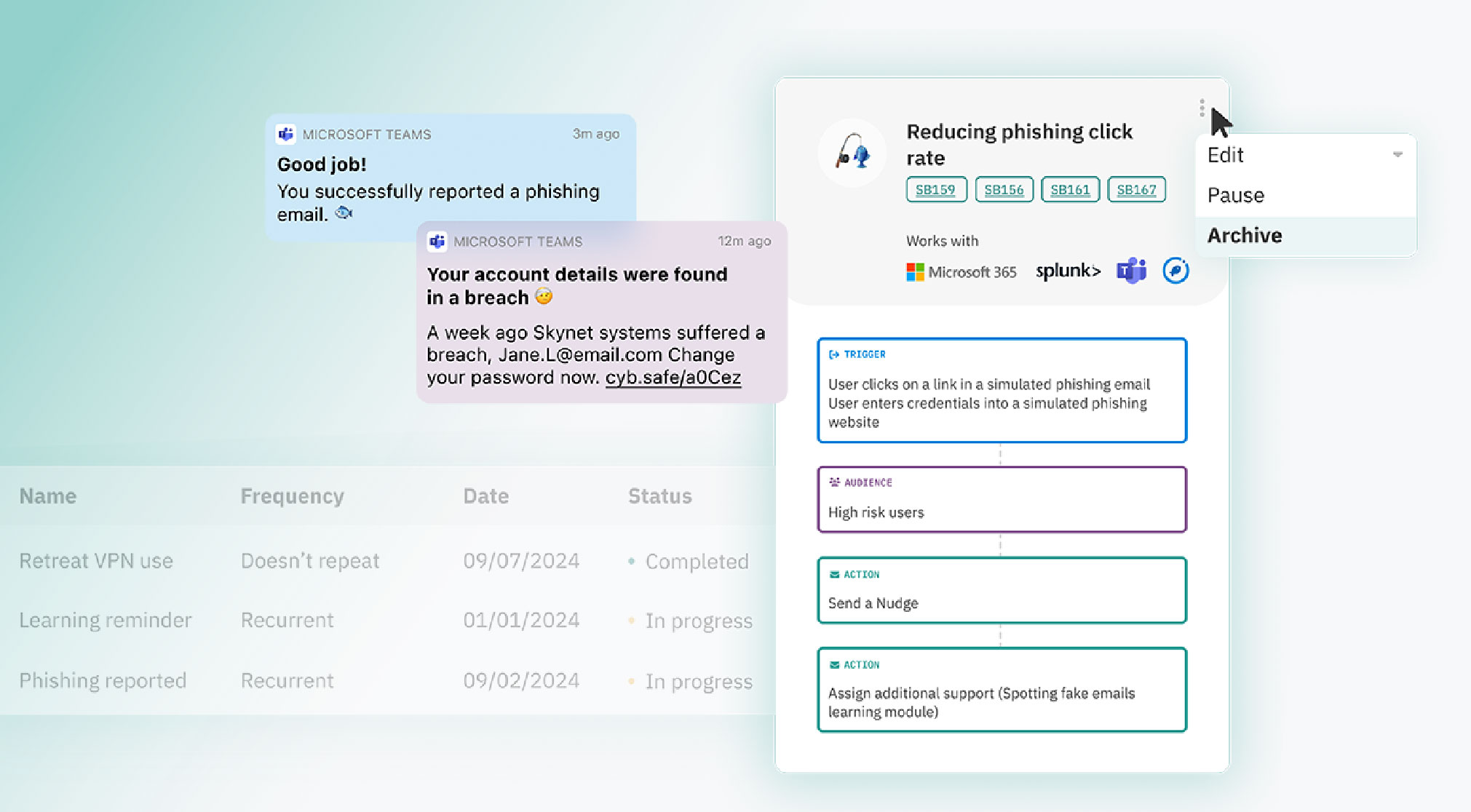Click the Completed status indicator for Retreat VPN use
Viewport: 1471px width, 812px height.
[632, 561]
